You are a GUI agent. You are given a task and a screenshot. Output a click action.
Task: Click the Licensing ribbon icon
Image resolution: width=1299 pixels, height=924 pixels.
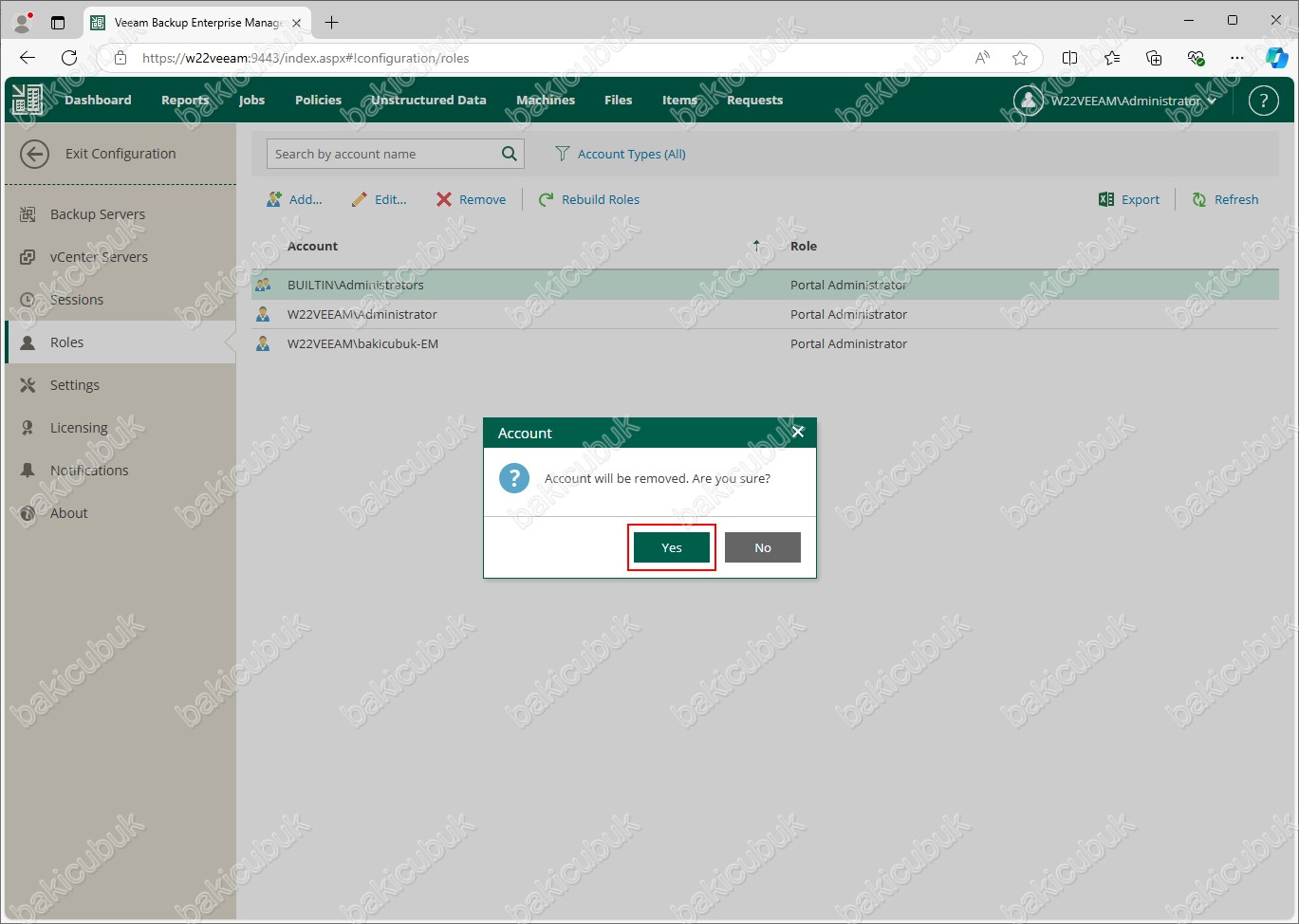(x=28, y=428)
